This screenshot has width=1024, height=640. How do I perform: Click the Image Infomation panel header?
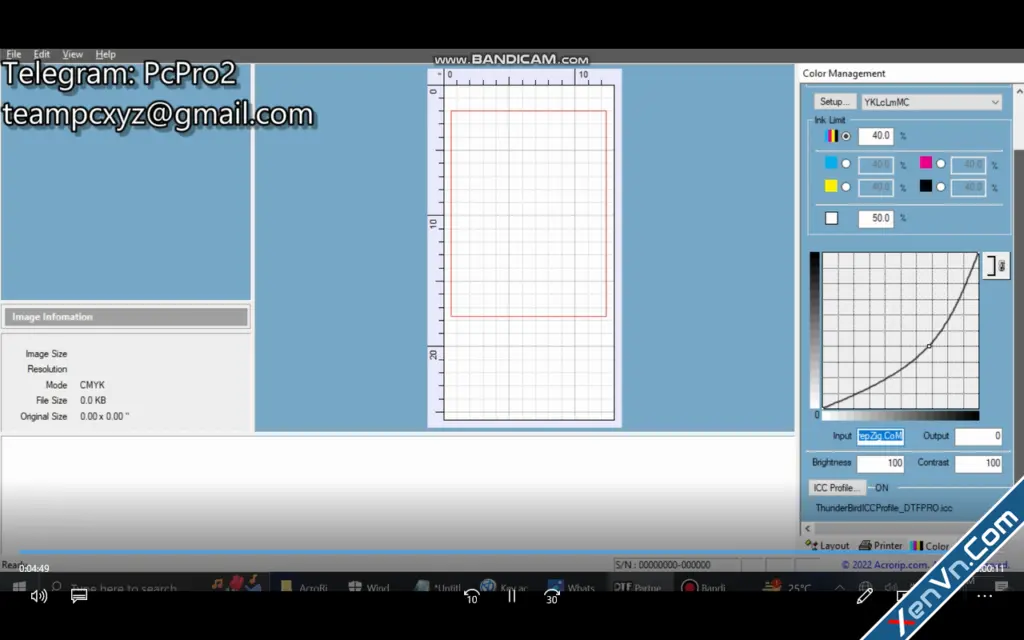[126, 317]
